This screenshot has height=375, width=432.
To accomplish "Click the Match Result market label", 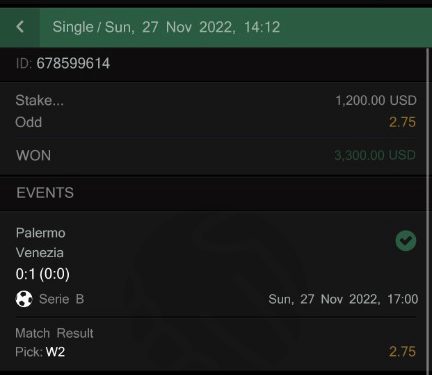I will [54, 333].
